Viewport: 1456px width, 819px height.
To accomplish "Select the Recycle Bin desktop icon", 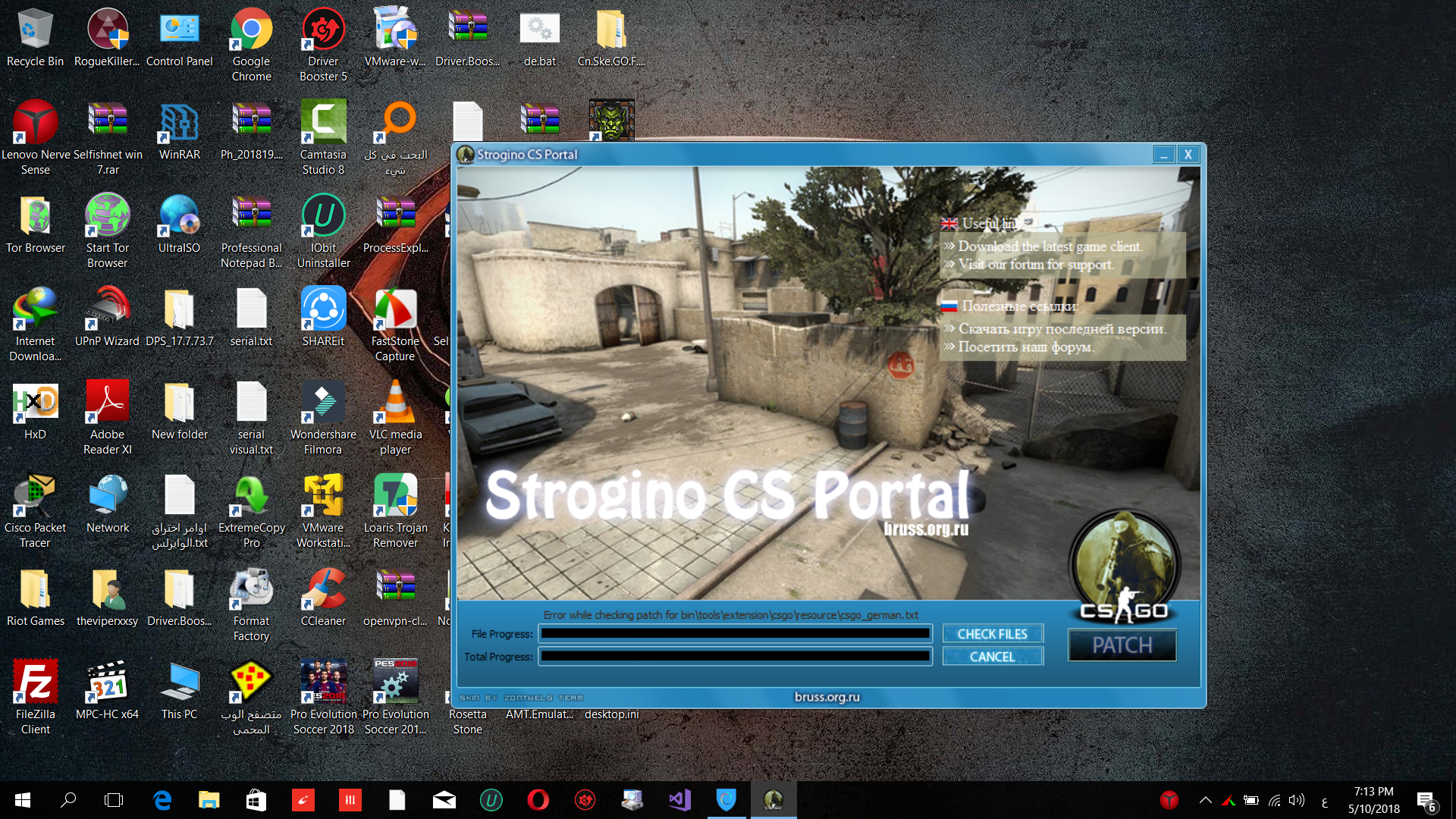I will [x=35, y=38].
